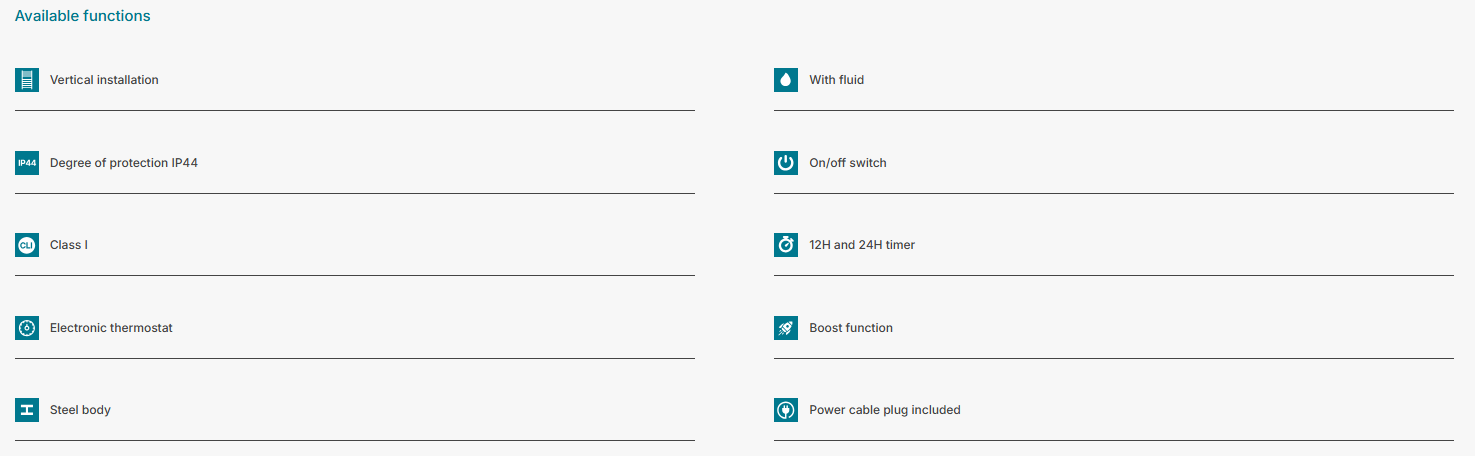The width and height of the screenshot is (1475, 456).
Task: Click the With fluid droplet icon
Action: [x=786, y=80]
